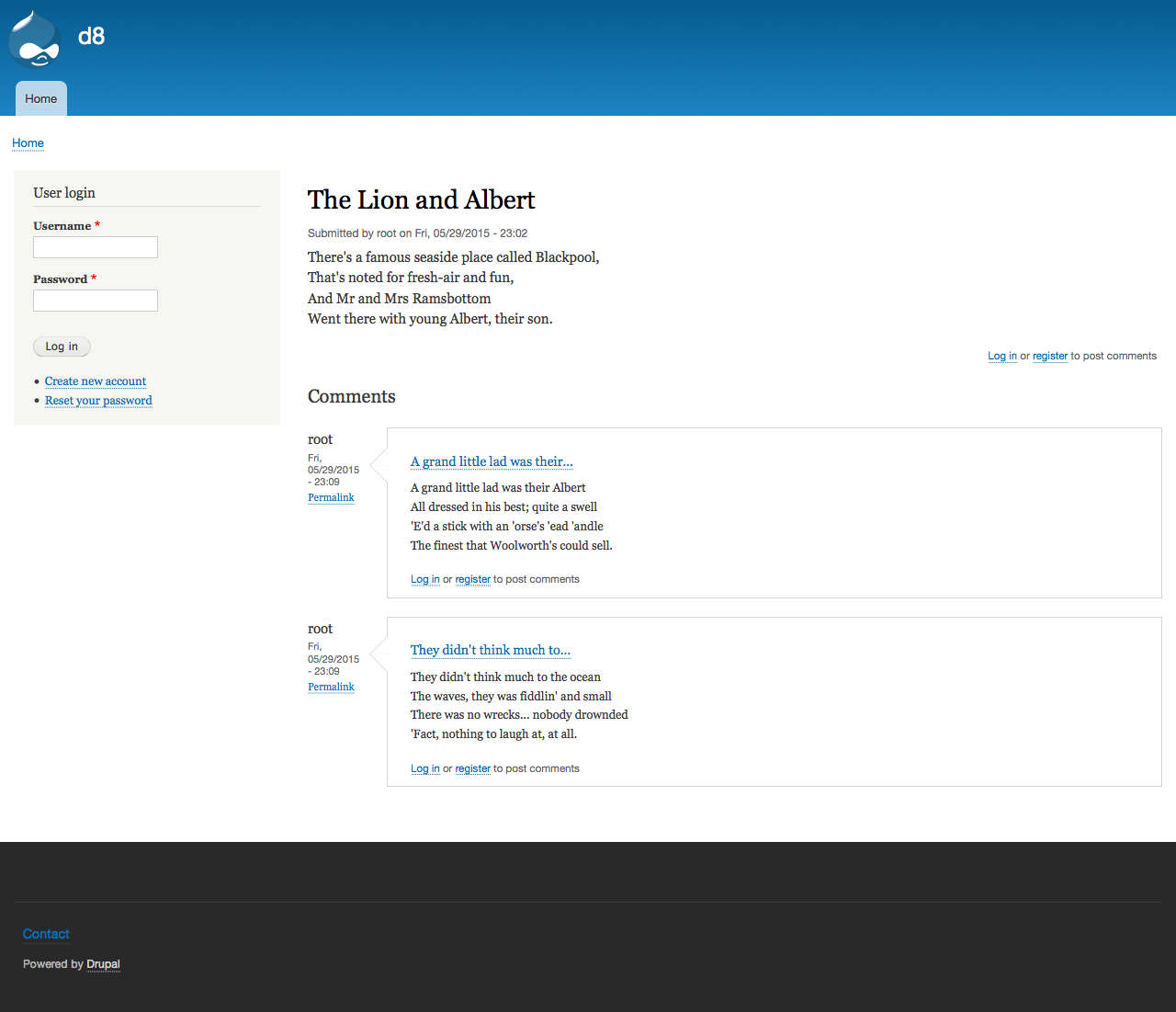The height and width of the screenshot is (1012, 1176).
Task: Click the heading 'The Lion and Albert'
Action: [x=422, y=199]
